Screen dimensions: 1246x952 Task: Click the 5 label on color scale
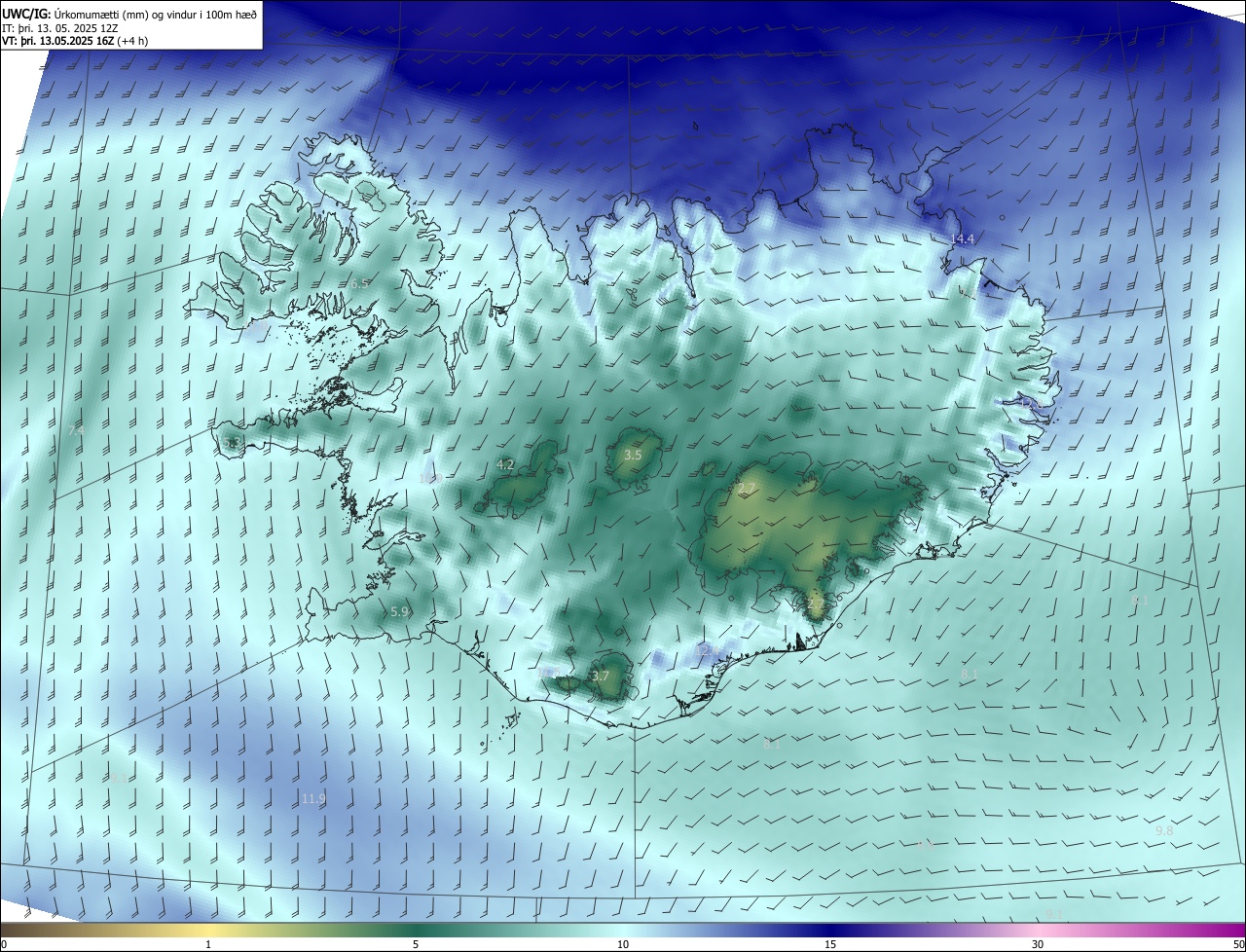click(x=416, y=944)
